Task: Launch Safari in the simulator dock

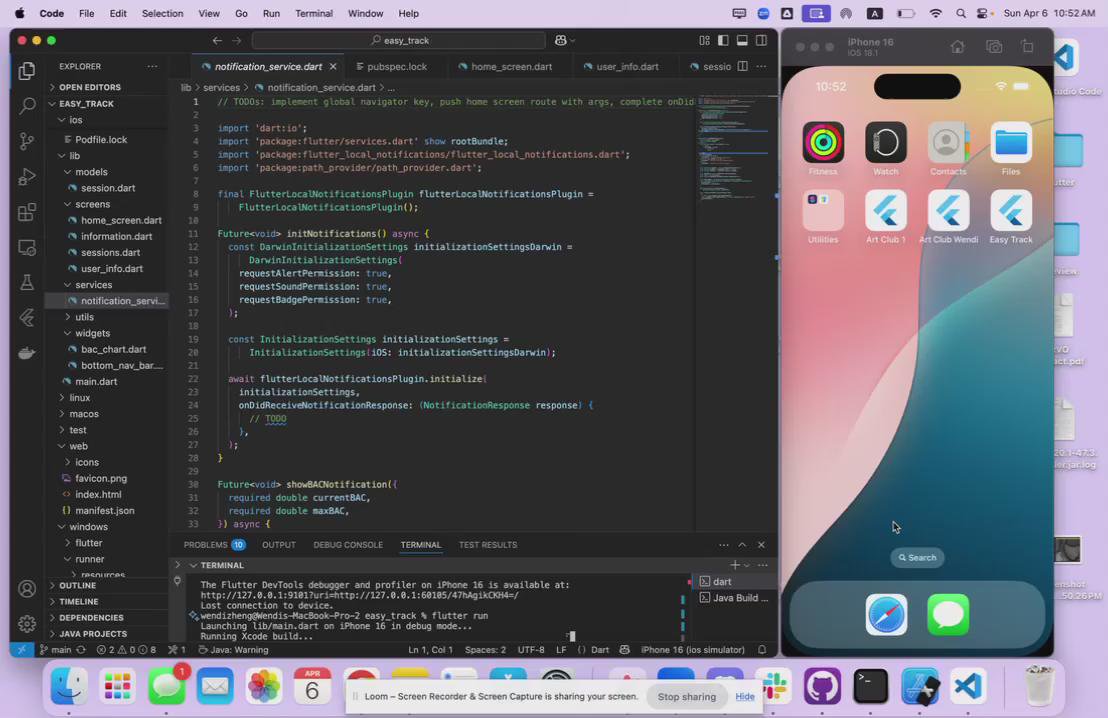Action: 886,615
